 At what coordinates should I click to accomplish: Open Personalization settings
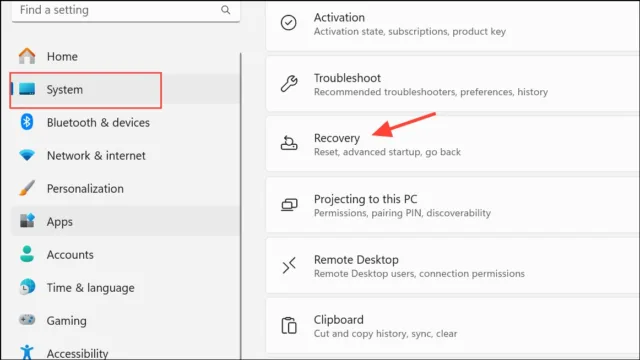pyautogui.click(x=126, y=189)
